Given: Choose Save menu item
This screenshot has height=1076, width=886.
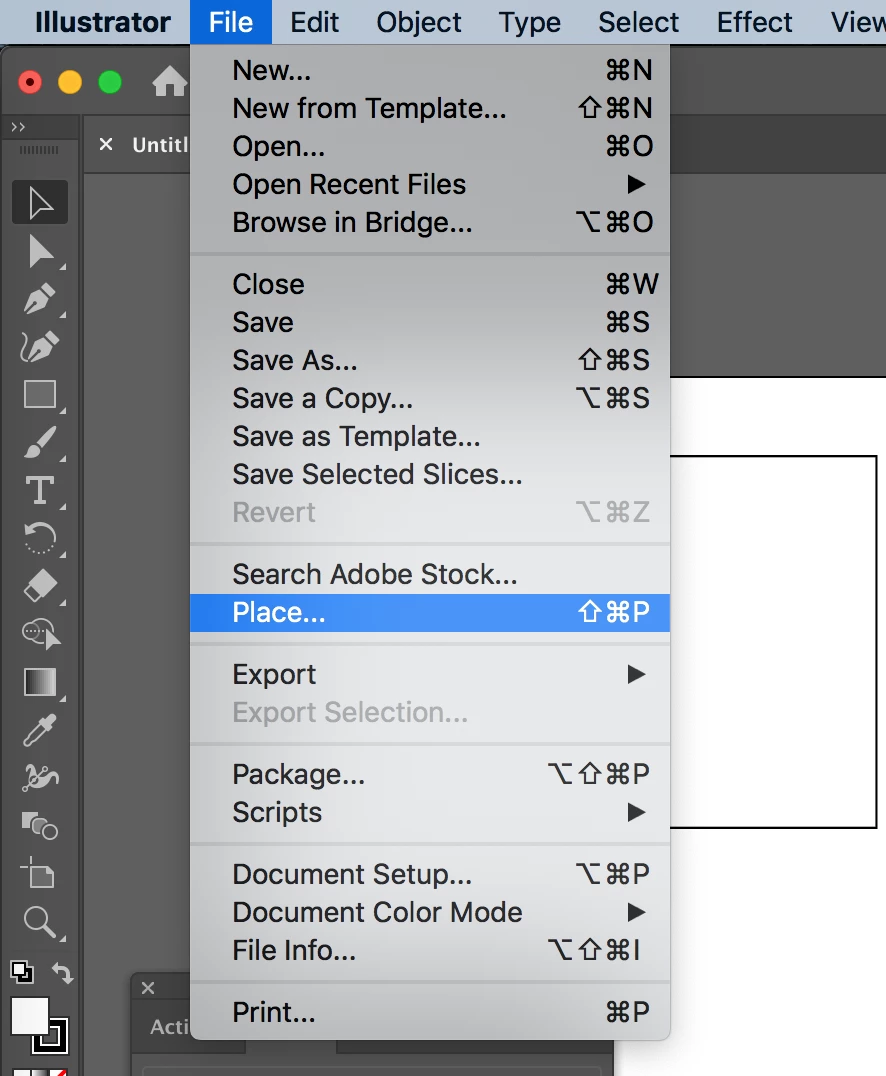Looking at the screenshot, I should (x=430, y=322).
